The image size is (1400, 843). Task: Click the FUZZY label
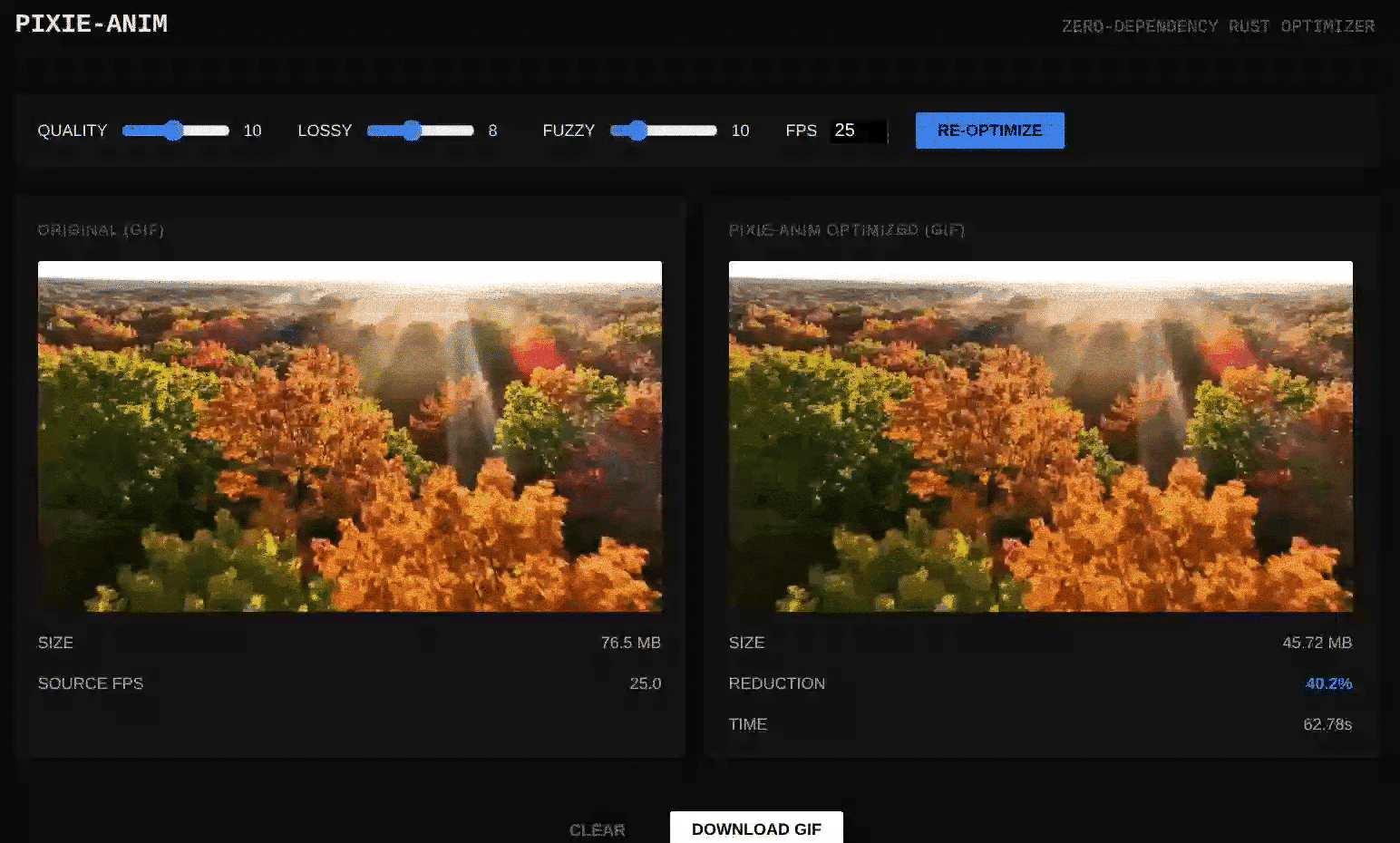(x=569, y=131)
